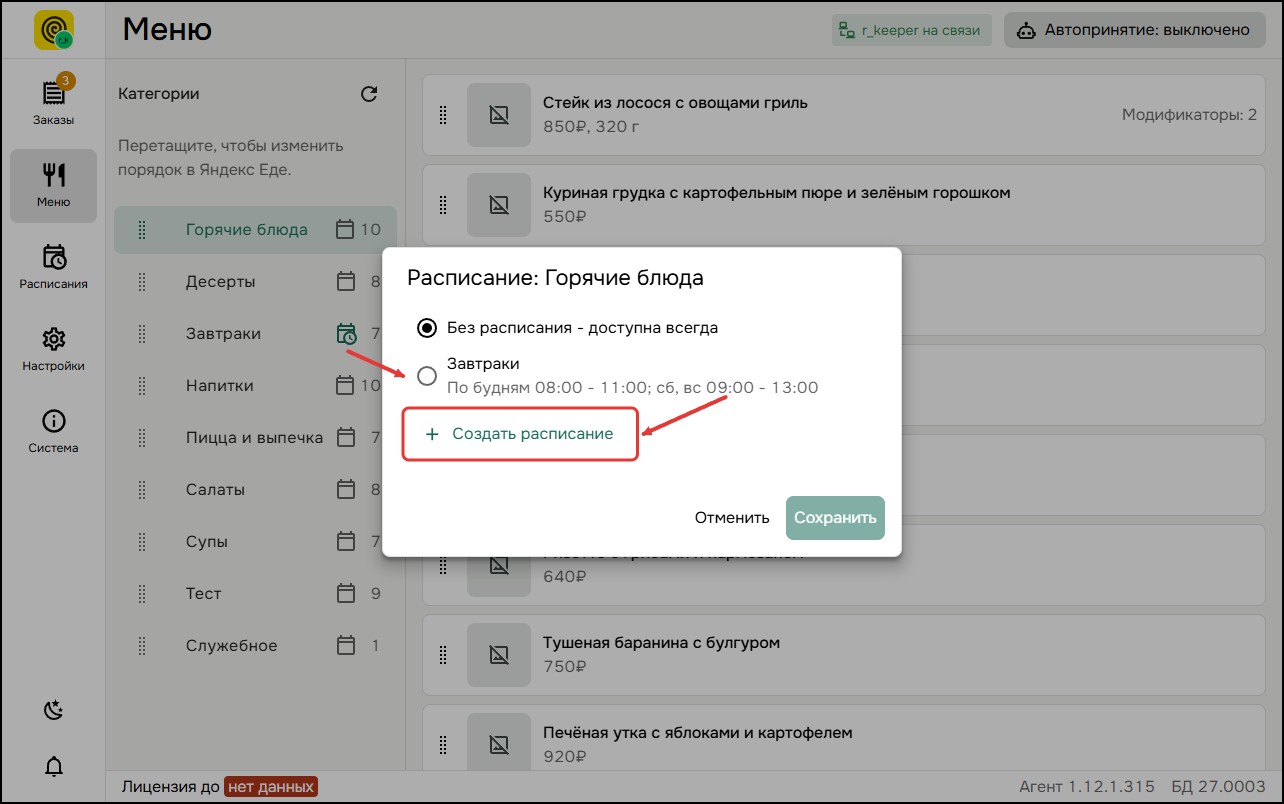The width and height of the screenshot is (1284, 804).
Task: Click calendar icon in Служебное row
Action: pyautogui.click(x=346, y=645)
